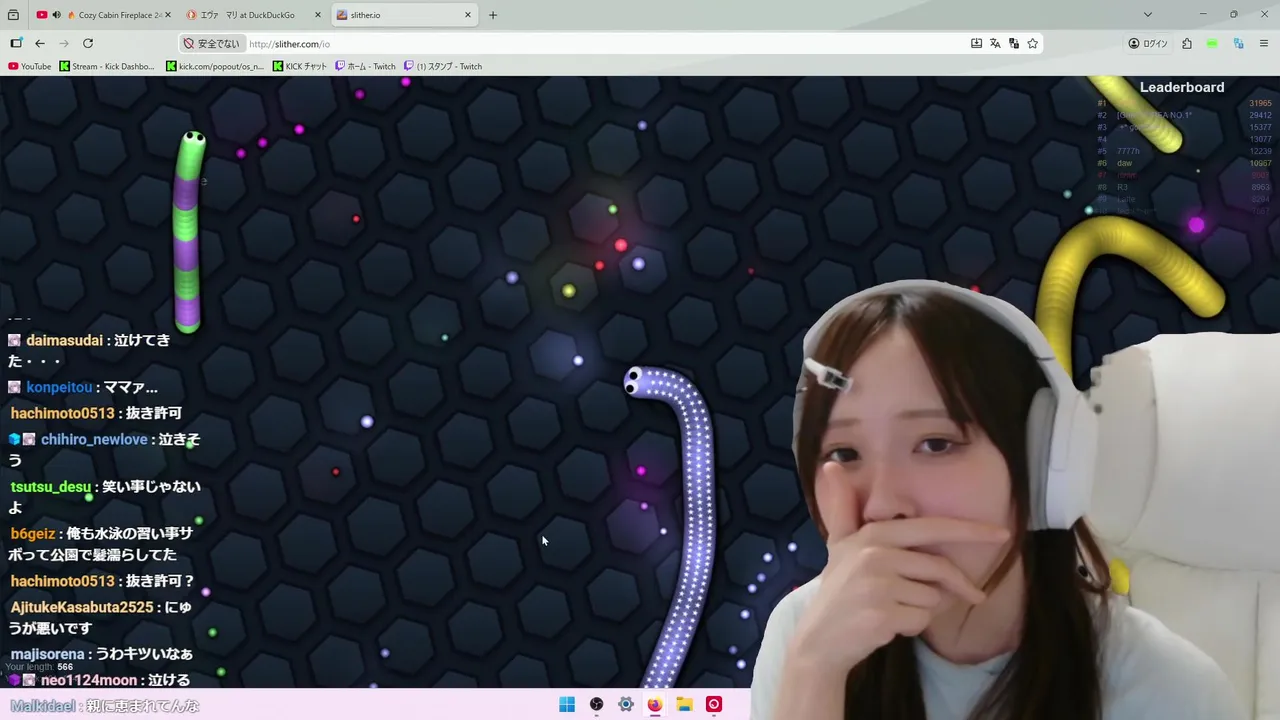Close the Cozy Cabin Fireplace tab
Screen dimensions: 1280x720
coord(168,15)
